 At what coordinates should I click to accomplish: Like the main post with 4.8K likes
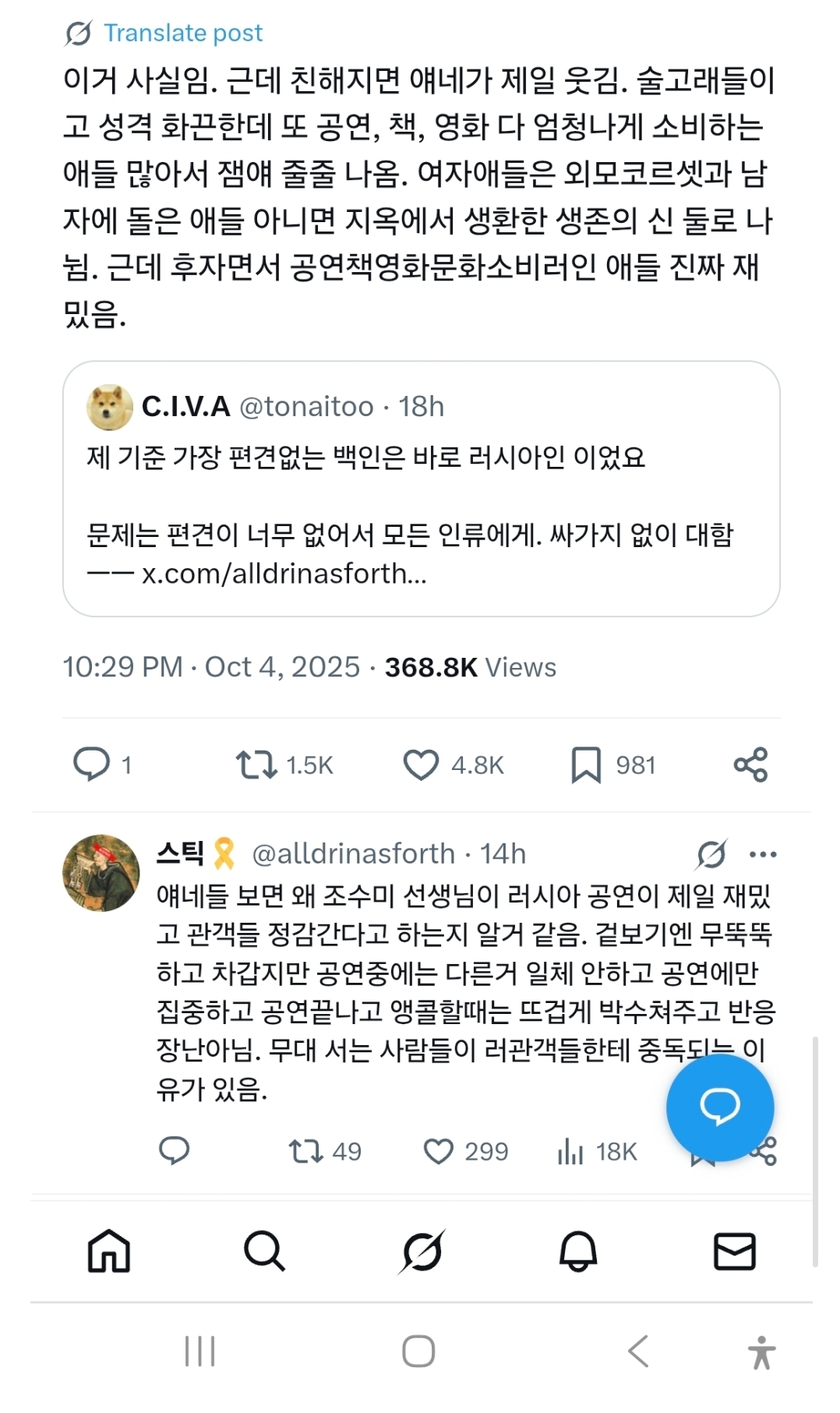click(x=421, y=765)
